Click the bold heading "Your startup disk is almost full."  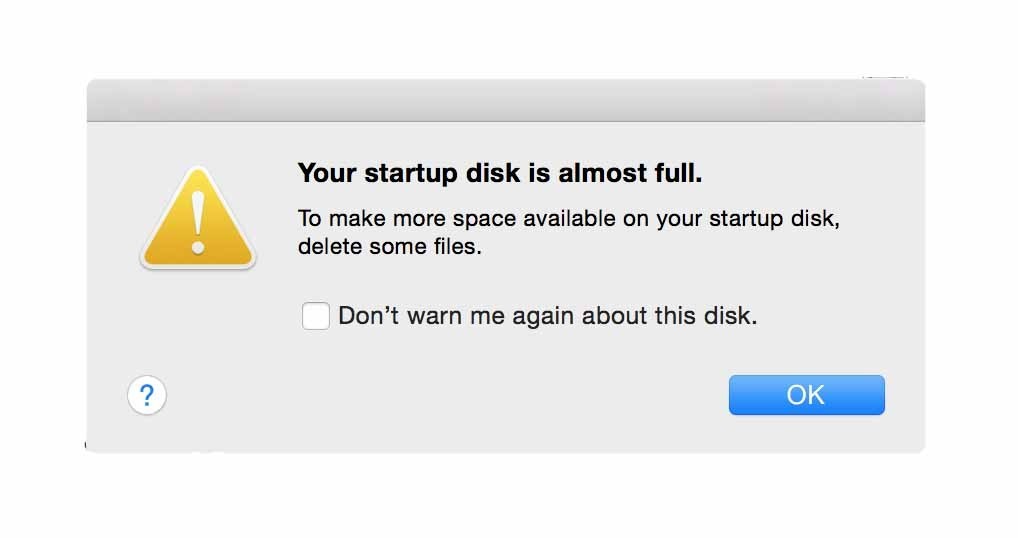coord(500,173)
